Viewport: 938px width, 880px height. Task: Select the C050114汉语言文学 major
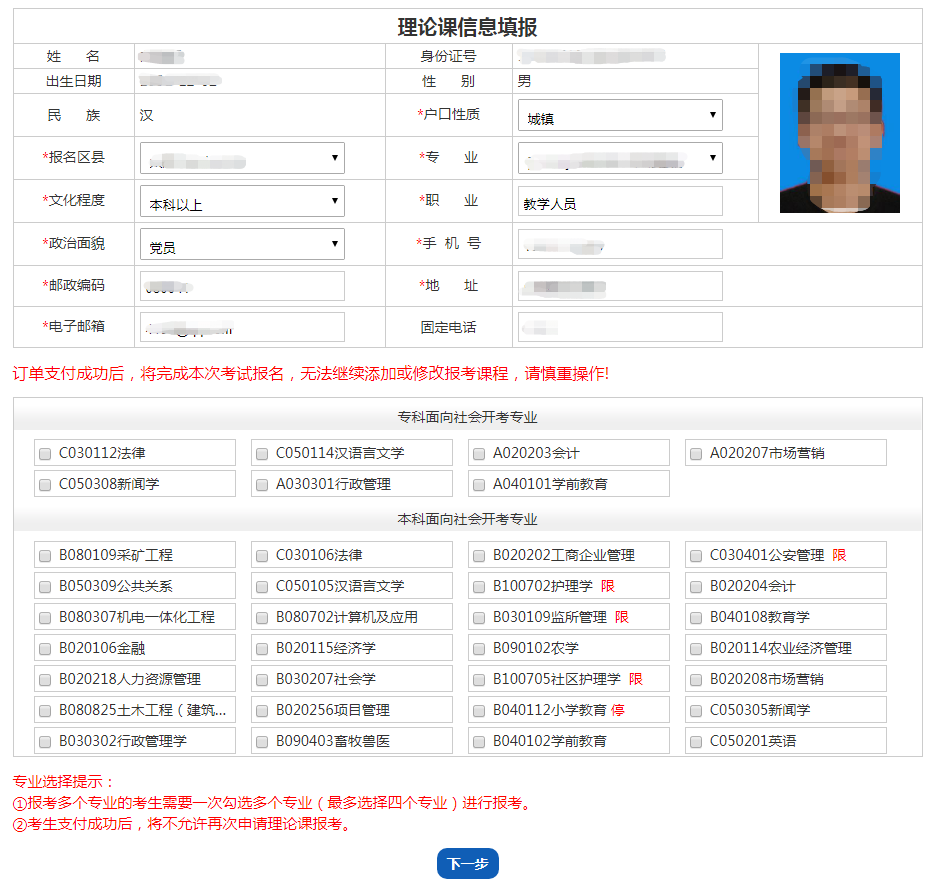(261, 453)
